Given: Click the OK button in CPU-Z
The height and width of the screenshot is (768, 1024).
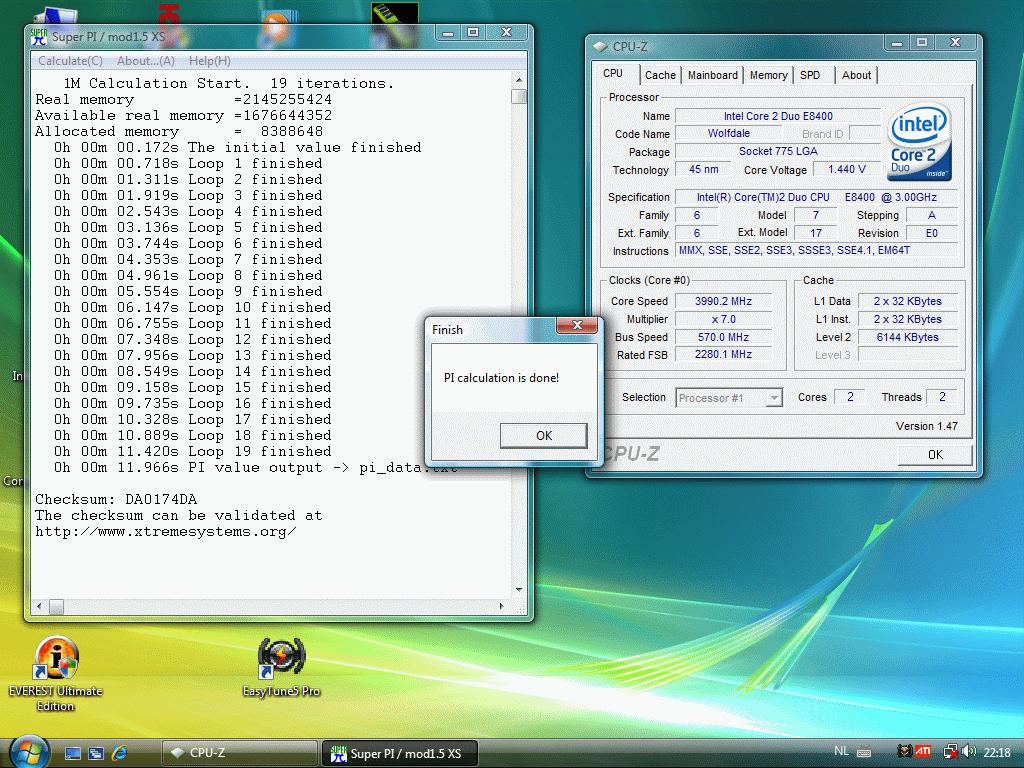Looking at the screenshot, I should [x=935, y=455].
